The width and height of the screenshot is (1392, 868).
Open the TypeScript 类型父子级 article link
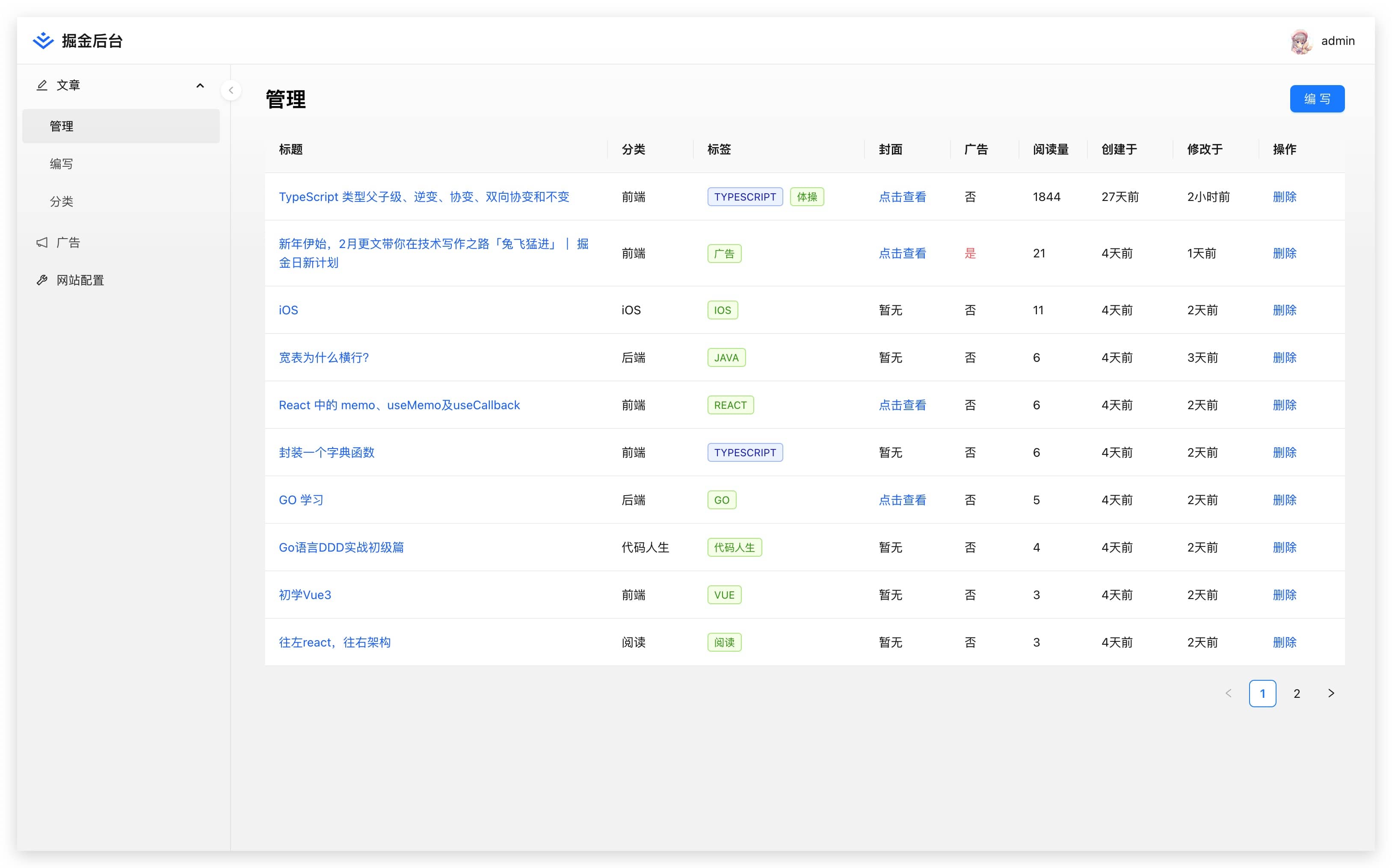pos(424,197)
